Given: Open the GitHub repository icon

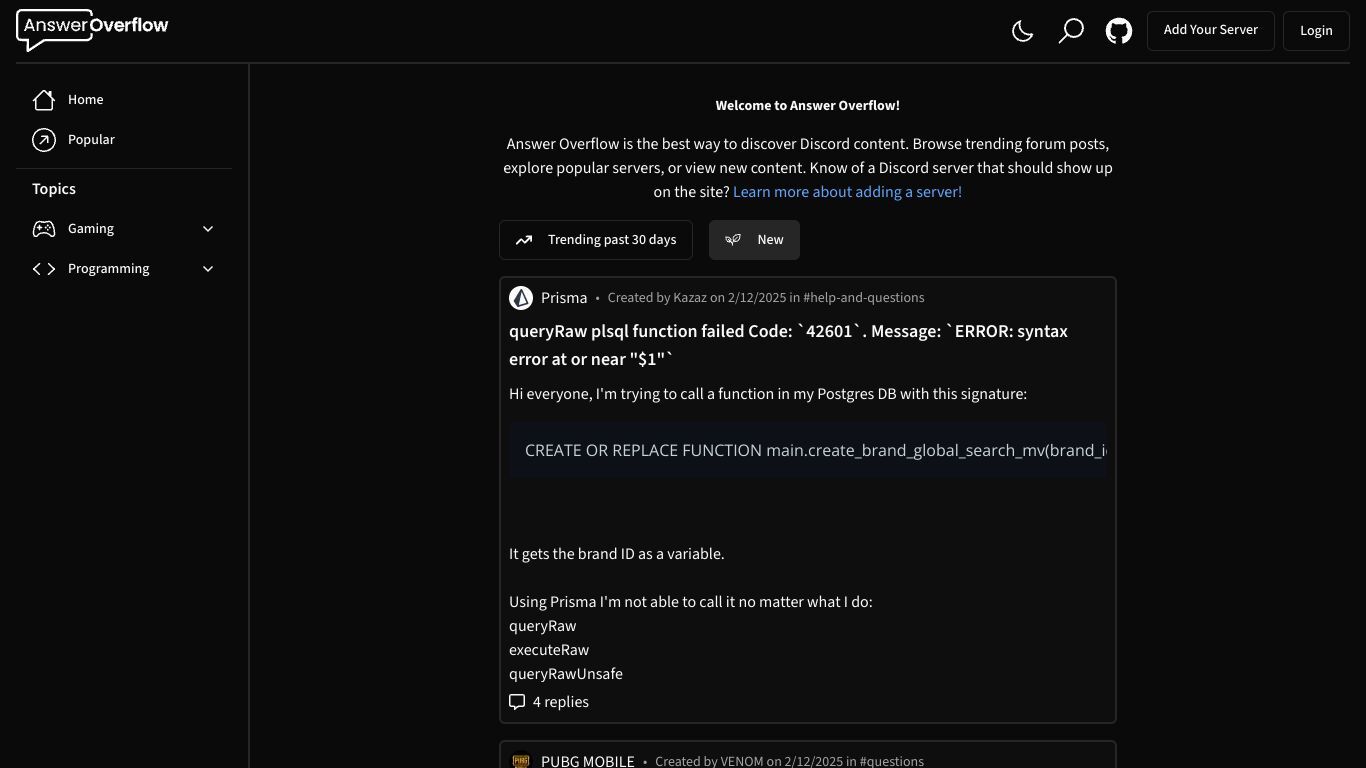Looking at the screenshot, I should coord(1118,31).
